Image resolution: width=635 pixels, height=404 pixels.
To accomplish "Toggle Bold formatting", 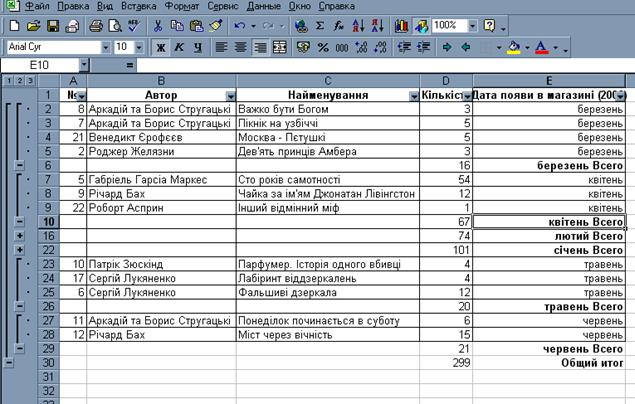I will [161, 47].
